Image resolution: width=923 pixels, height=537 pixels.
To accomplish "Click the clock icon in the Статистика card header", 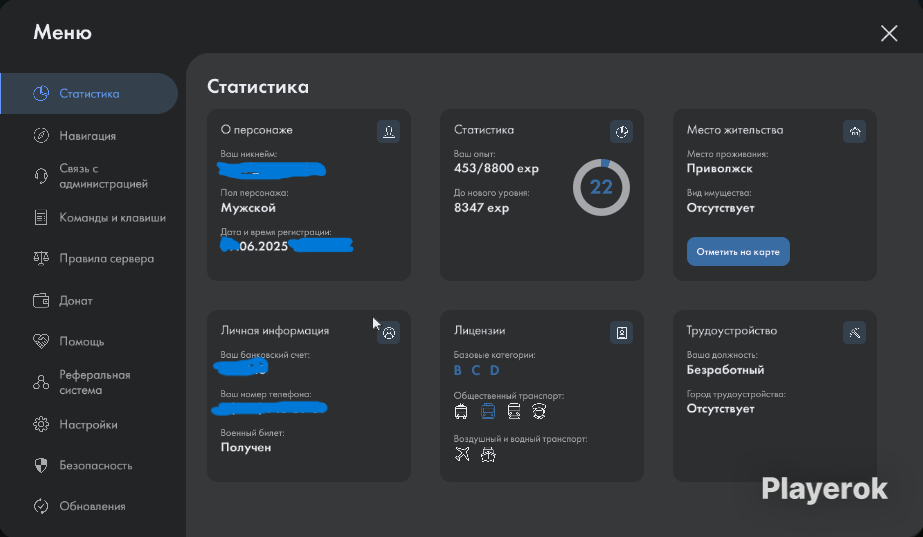I will (622, 131).
